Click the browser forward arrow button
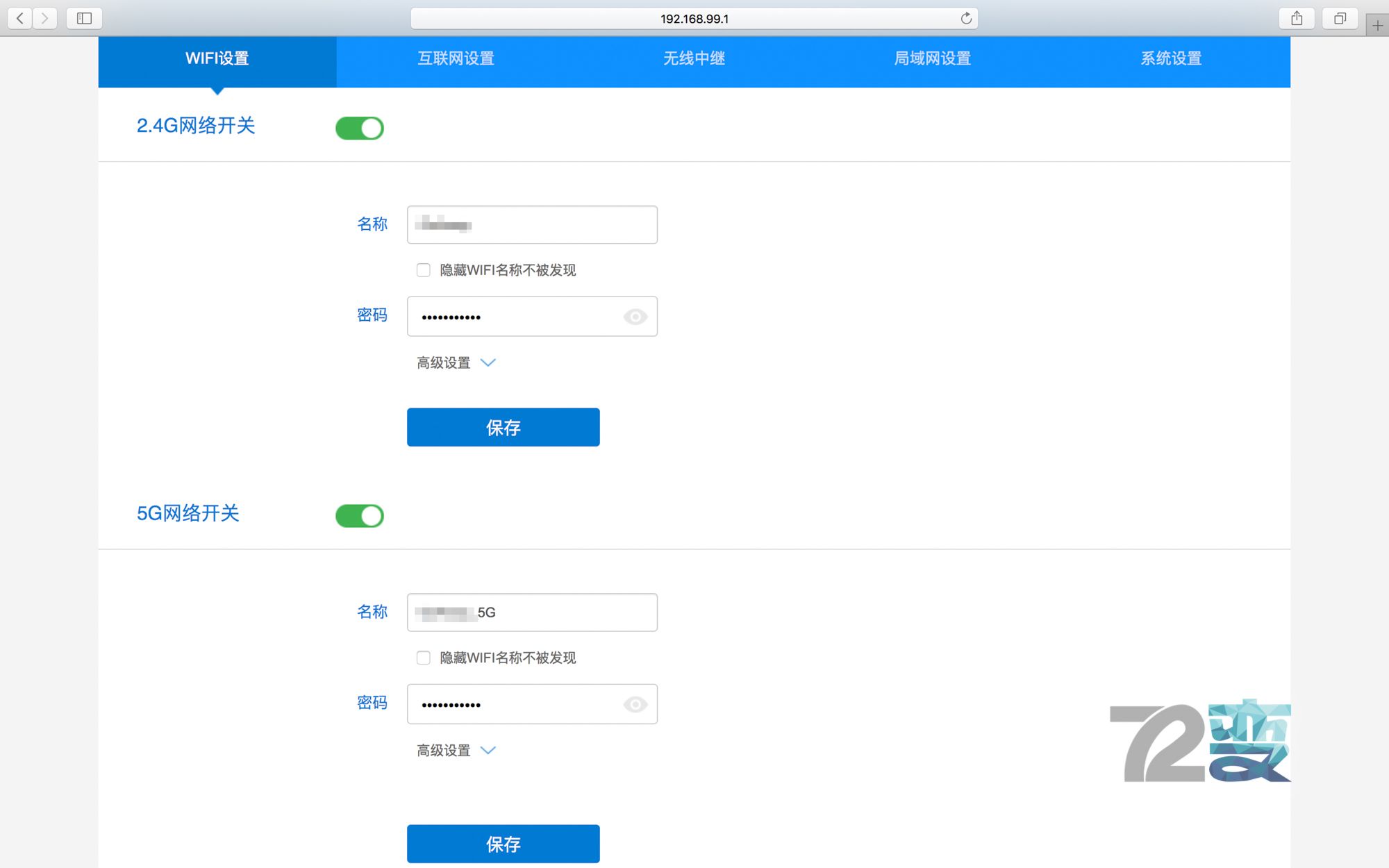The image size is (1389, 868). point(45,18)
